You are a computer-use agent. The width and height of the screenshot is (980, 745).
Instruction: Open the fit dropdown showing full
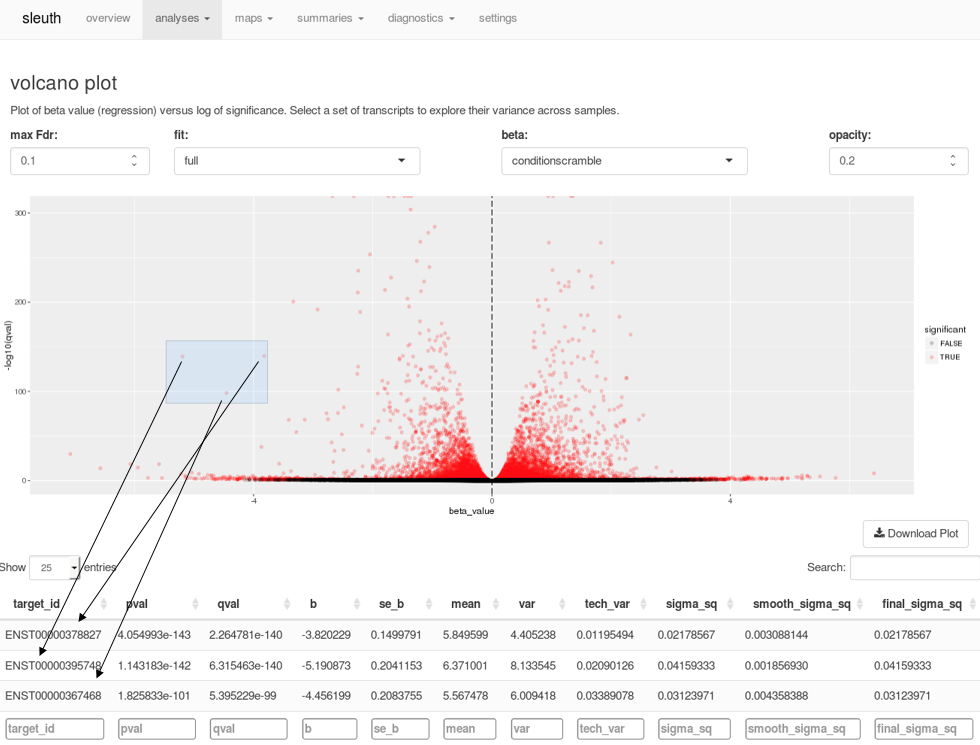297,161
